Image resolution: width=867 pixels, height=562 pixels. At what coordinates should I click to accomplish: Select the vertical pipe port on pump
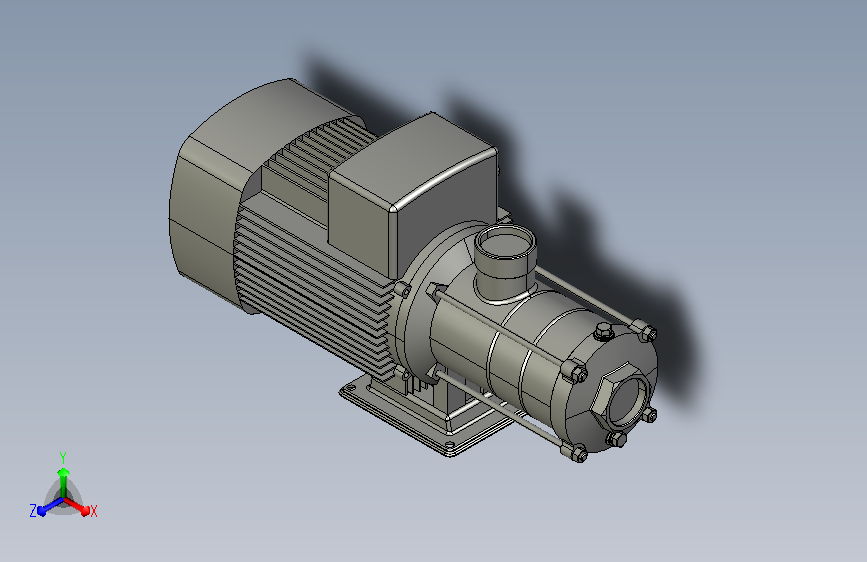tap(505, 262)
